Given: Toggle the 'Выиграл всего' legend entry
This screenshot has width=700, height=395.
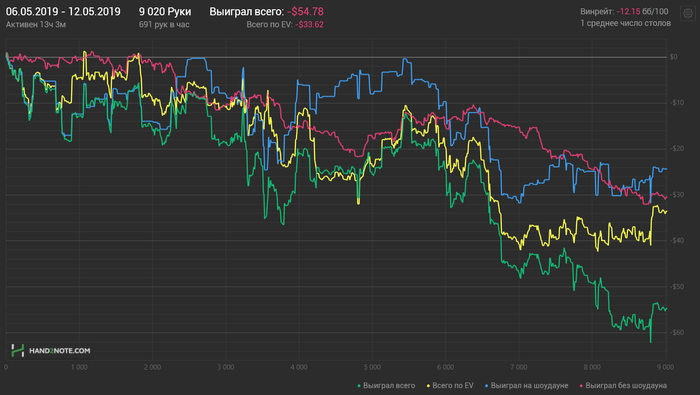Looking at the screenshot, I should pos(387,386).
